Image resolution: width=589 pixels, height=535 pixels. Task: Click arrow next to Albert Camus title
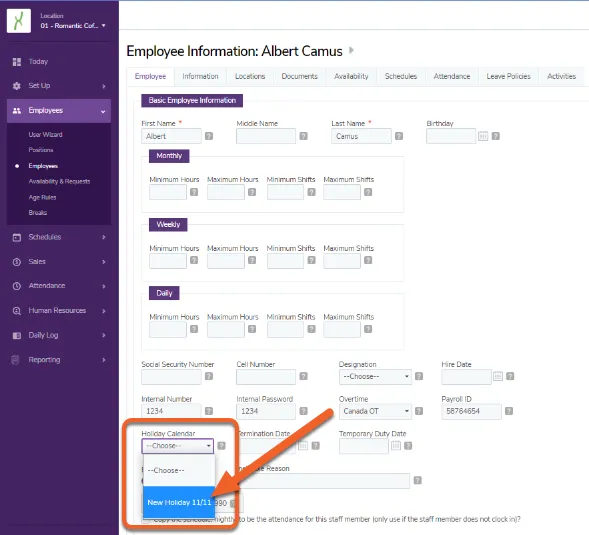351,50
